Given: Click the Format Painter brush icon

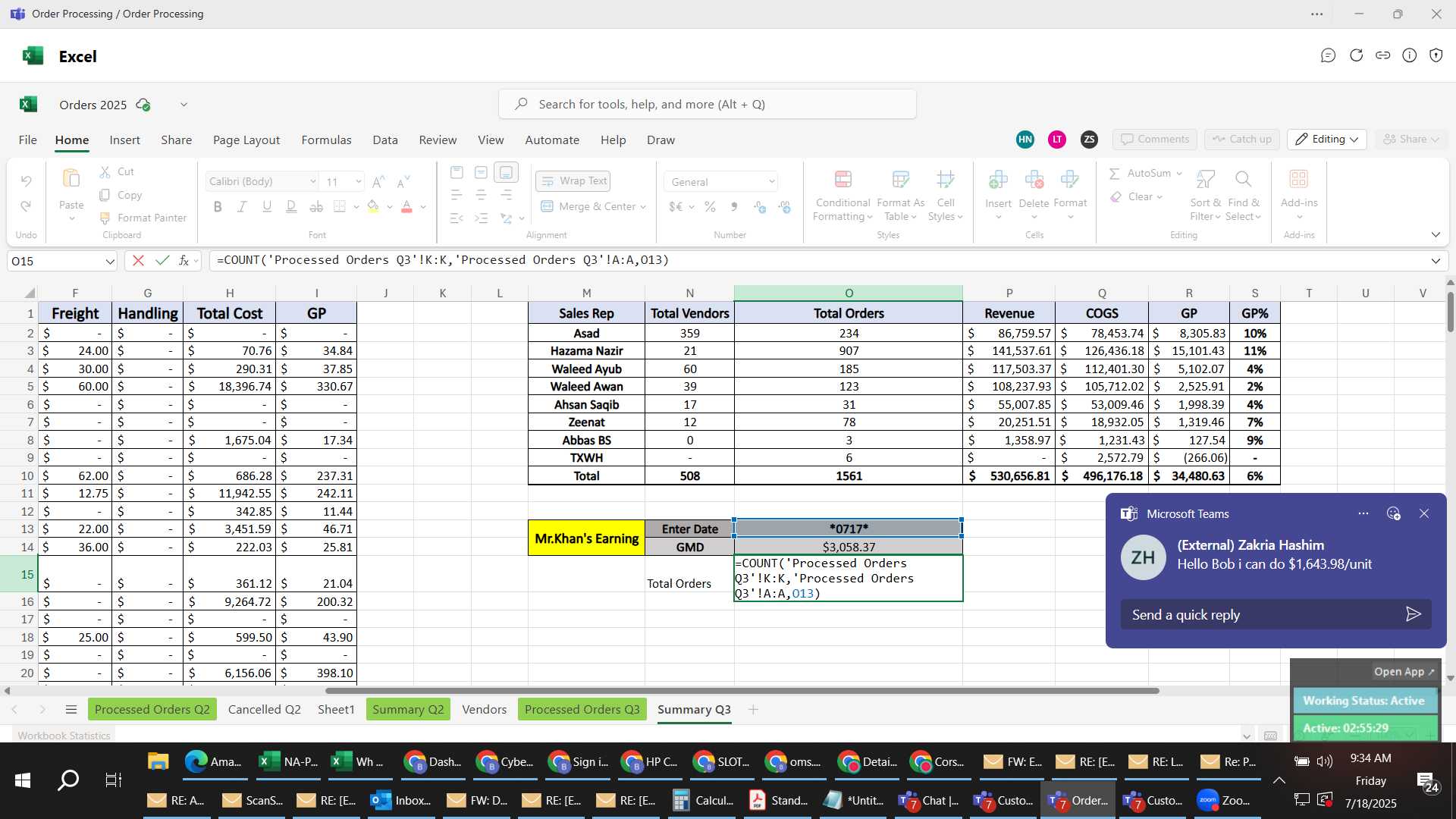Looking at the screenshot, I should [105, 218].
